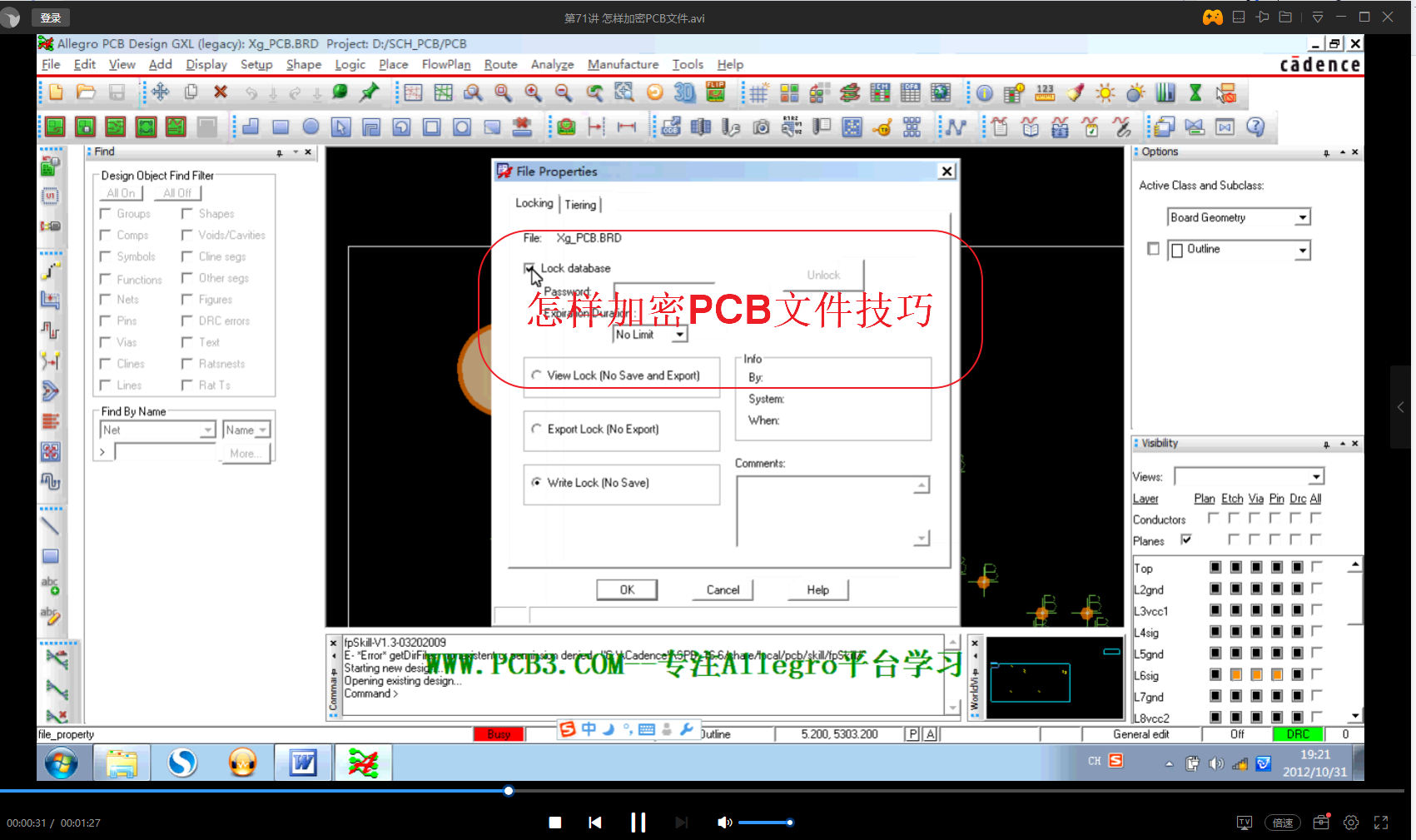Open the Setup menu
Screen dimensions: 1416x840
256,64
